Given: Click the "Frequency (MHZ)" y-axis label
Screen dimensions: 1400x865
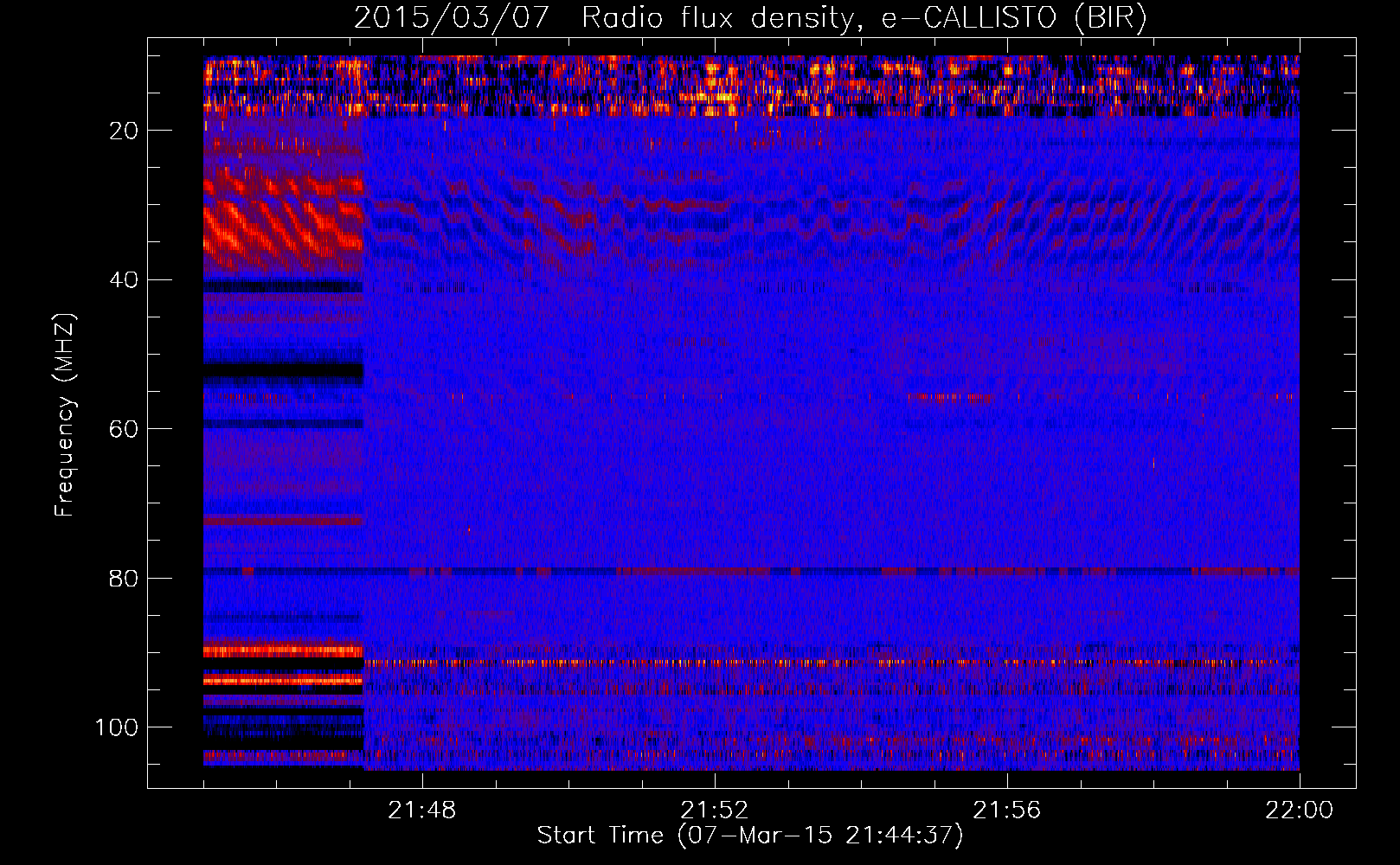Looking at the screenshot, I should 65,415.
